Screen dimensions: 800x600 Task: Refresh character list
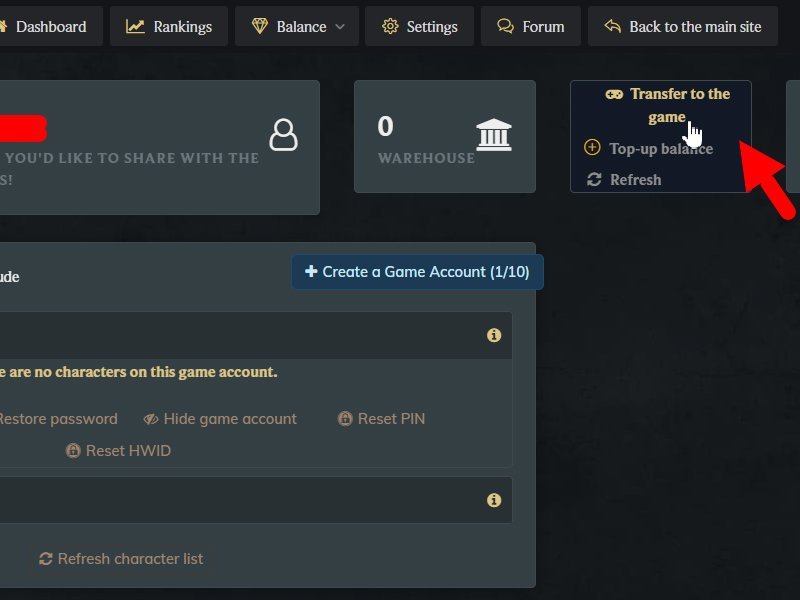tap(121, 559)
